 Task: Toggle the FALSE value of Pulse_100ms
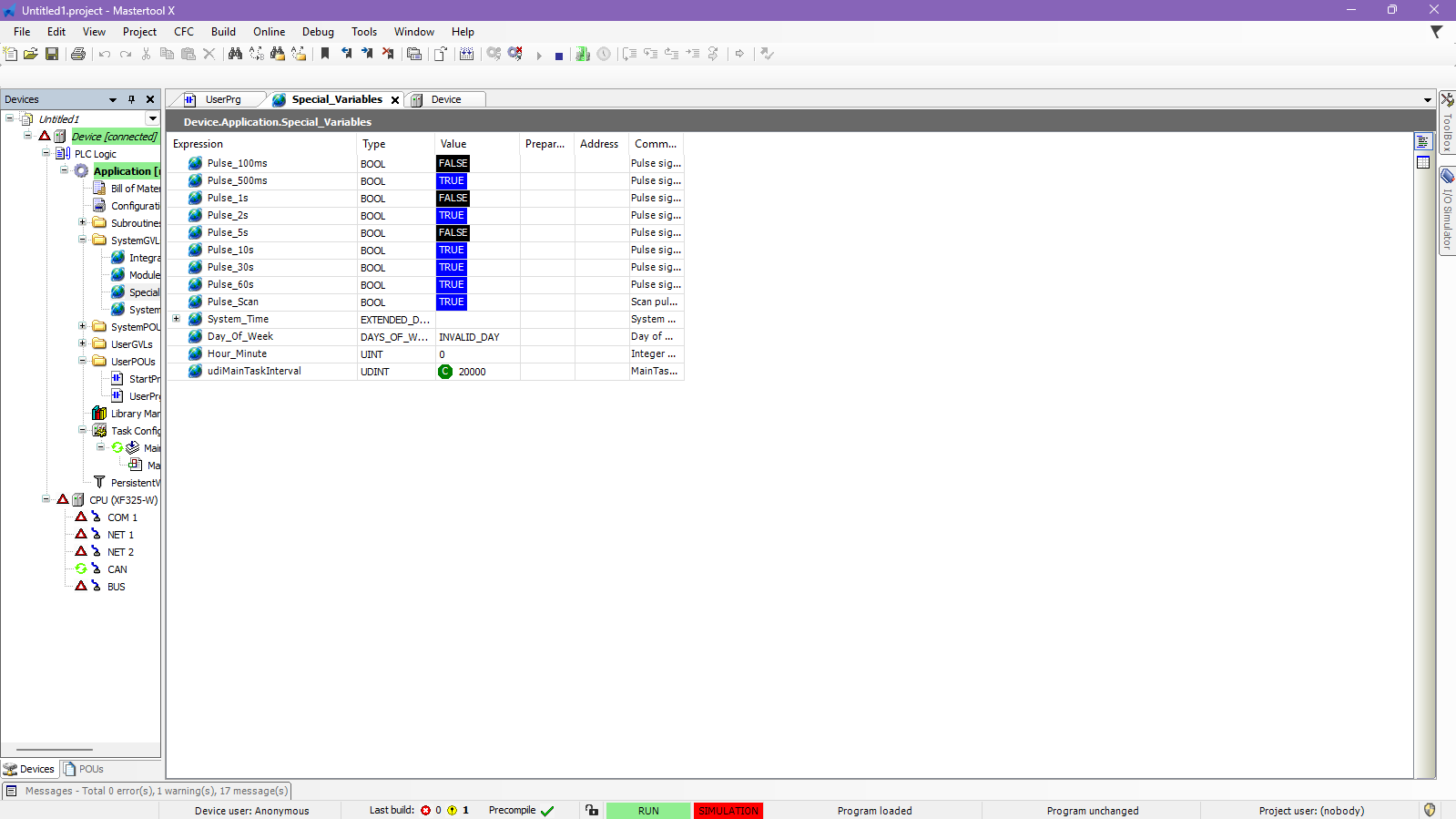453,164
